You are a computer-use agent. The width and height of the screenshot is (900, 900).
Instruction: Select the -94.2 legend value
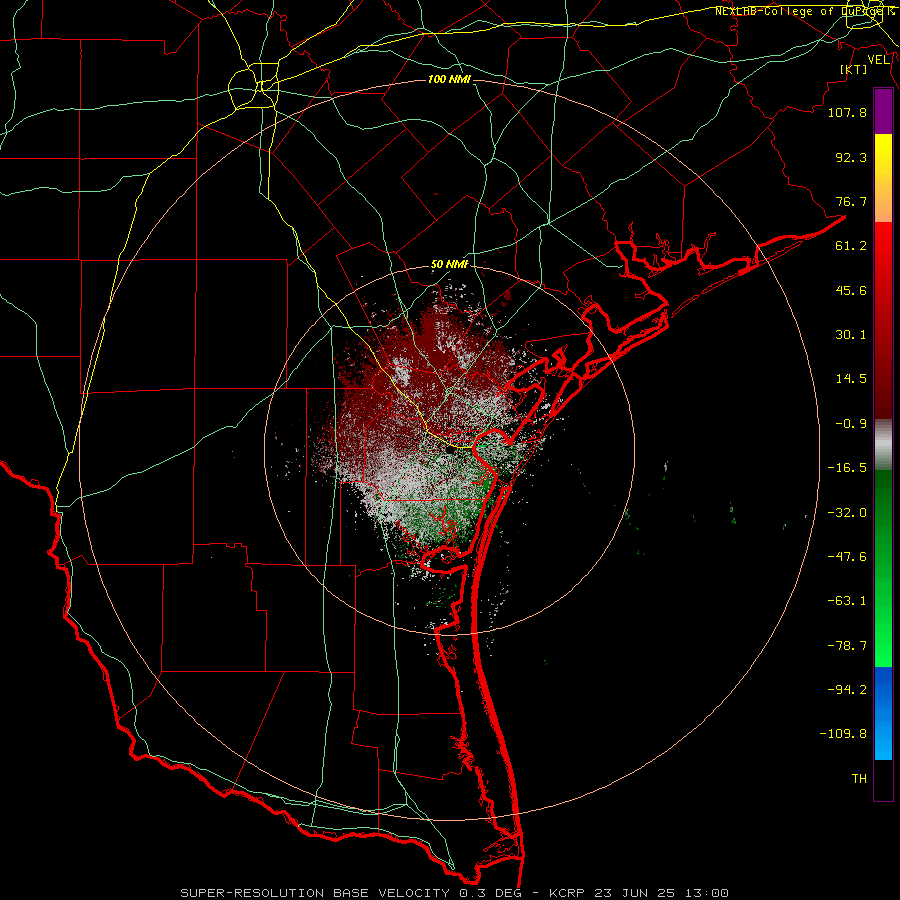[847, 689]
